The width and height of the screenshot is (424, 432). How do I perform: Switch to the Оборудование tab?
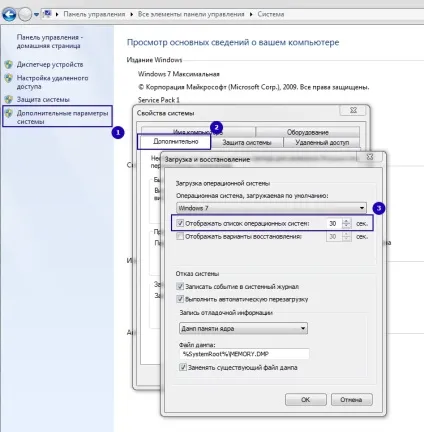click(x=307, y=132)
